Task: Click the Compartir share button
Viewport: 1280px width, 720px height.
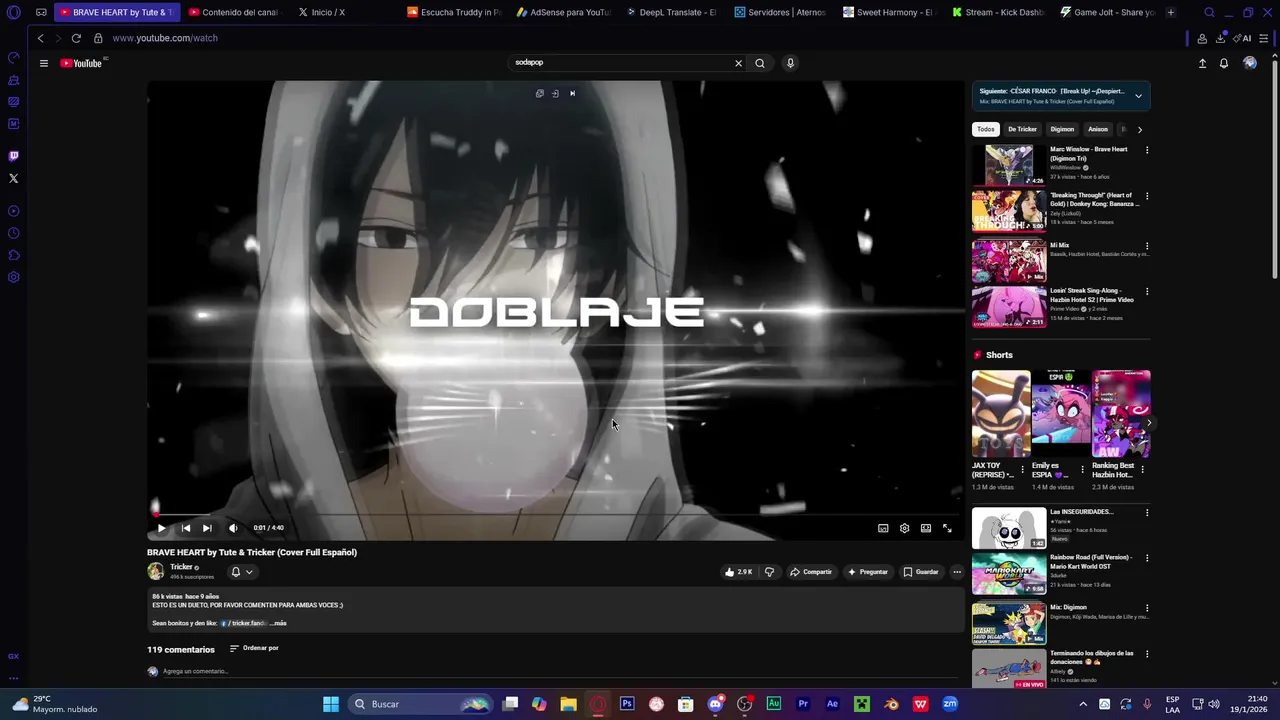Action: coord(811,572)
